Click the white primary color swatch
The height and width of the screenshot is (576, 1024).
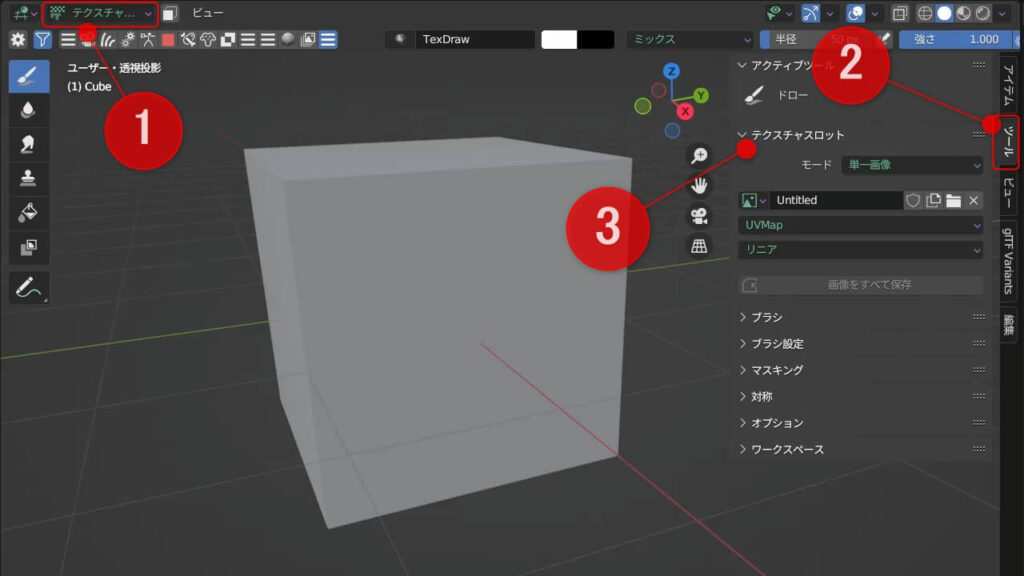(559, 39)
